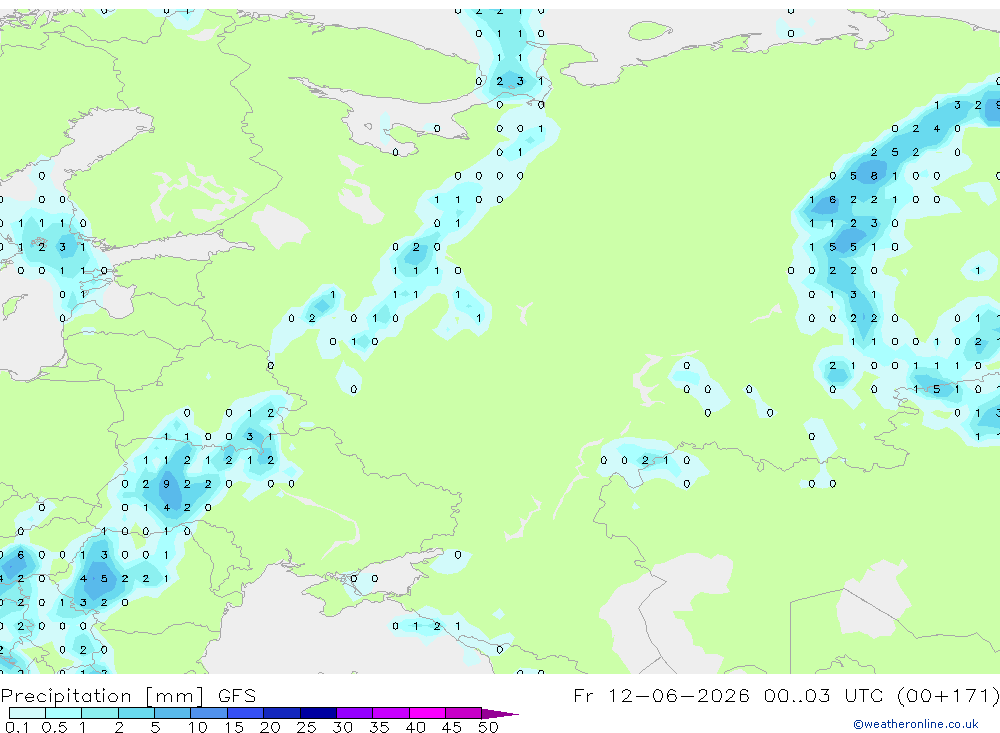
Task: Click the 'Precipitation [mm]' title text
Action: click(x=102, y=696)
